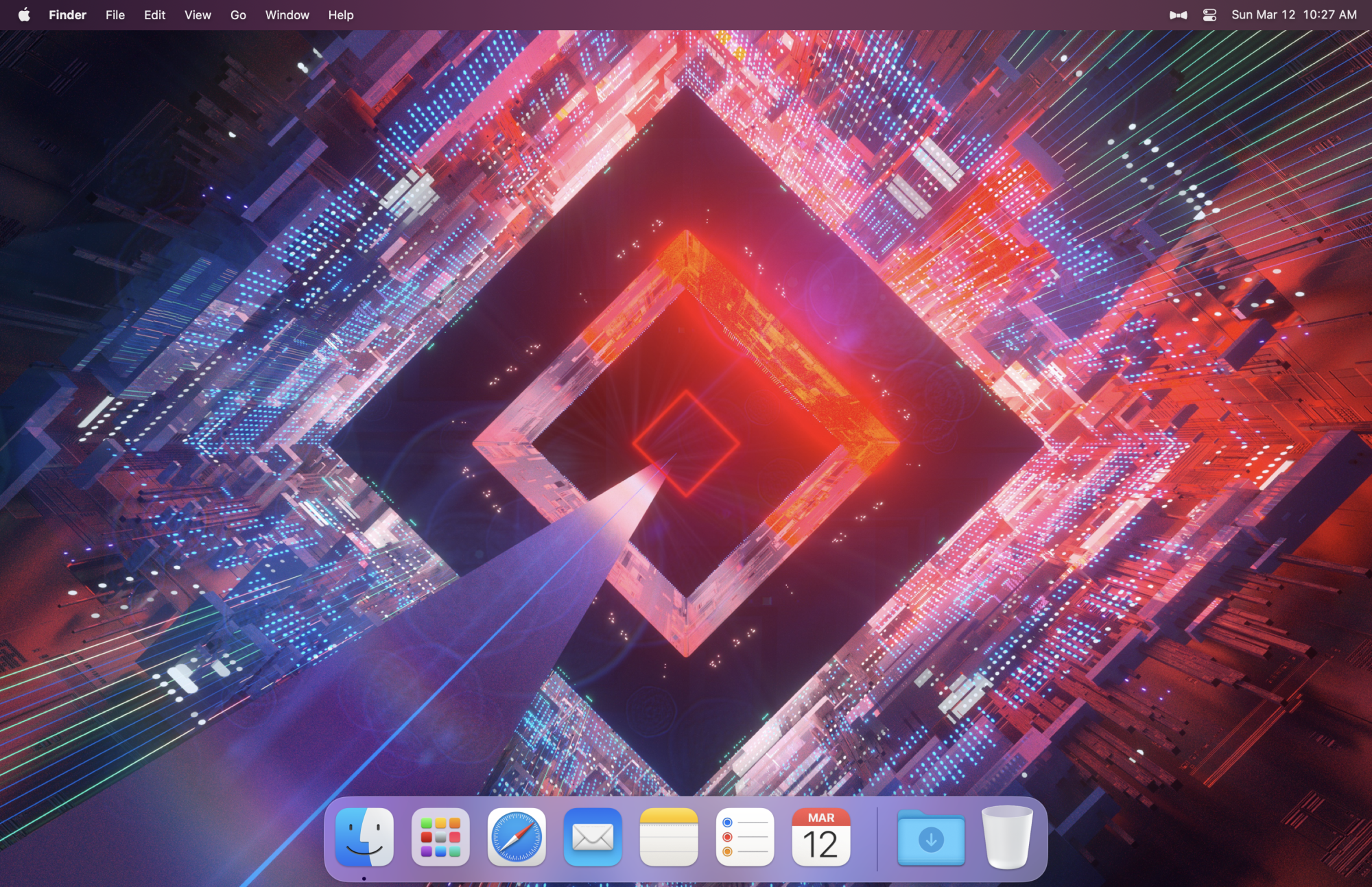1372x887 pixels.
Task: Open Finder from the Dock
Action: pos(364,837)
